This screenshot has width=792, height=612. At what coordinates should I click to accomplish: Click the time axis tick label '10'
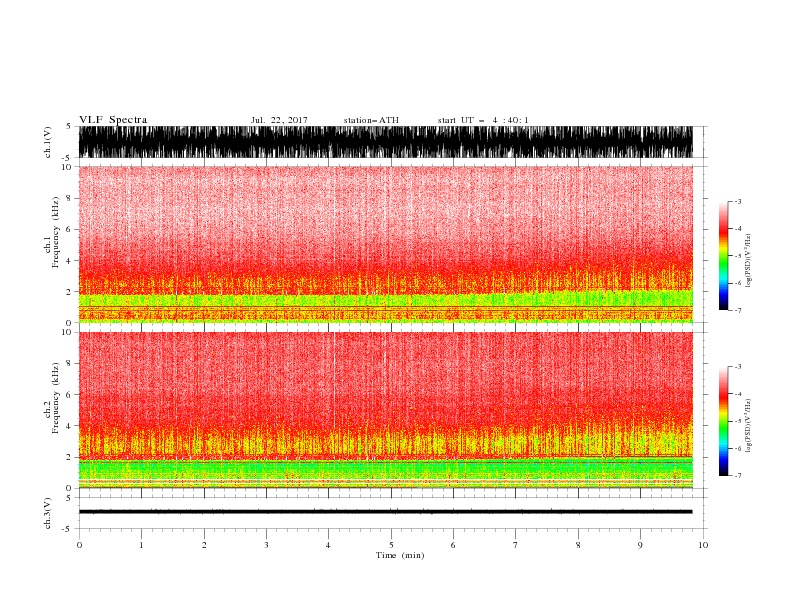click(x=703, y=545)
